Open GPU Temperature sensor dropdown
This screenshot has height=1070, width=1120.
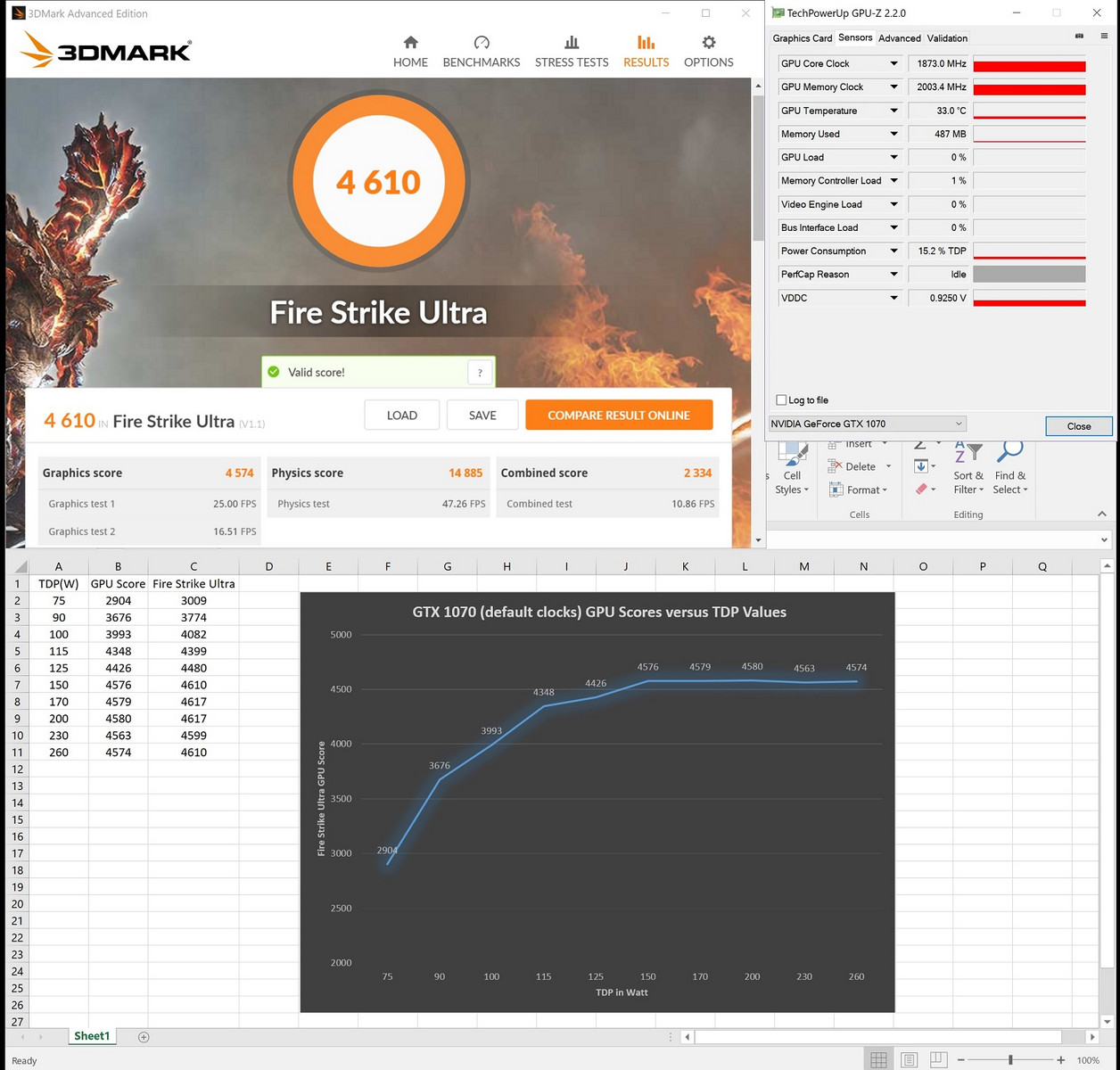(894, 111)
